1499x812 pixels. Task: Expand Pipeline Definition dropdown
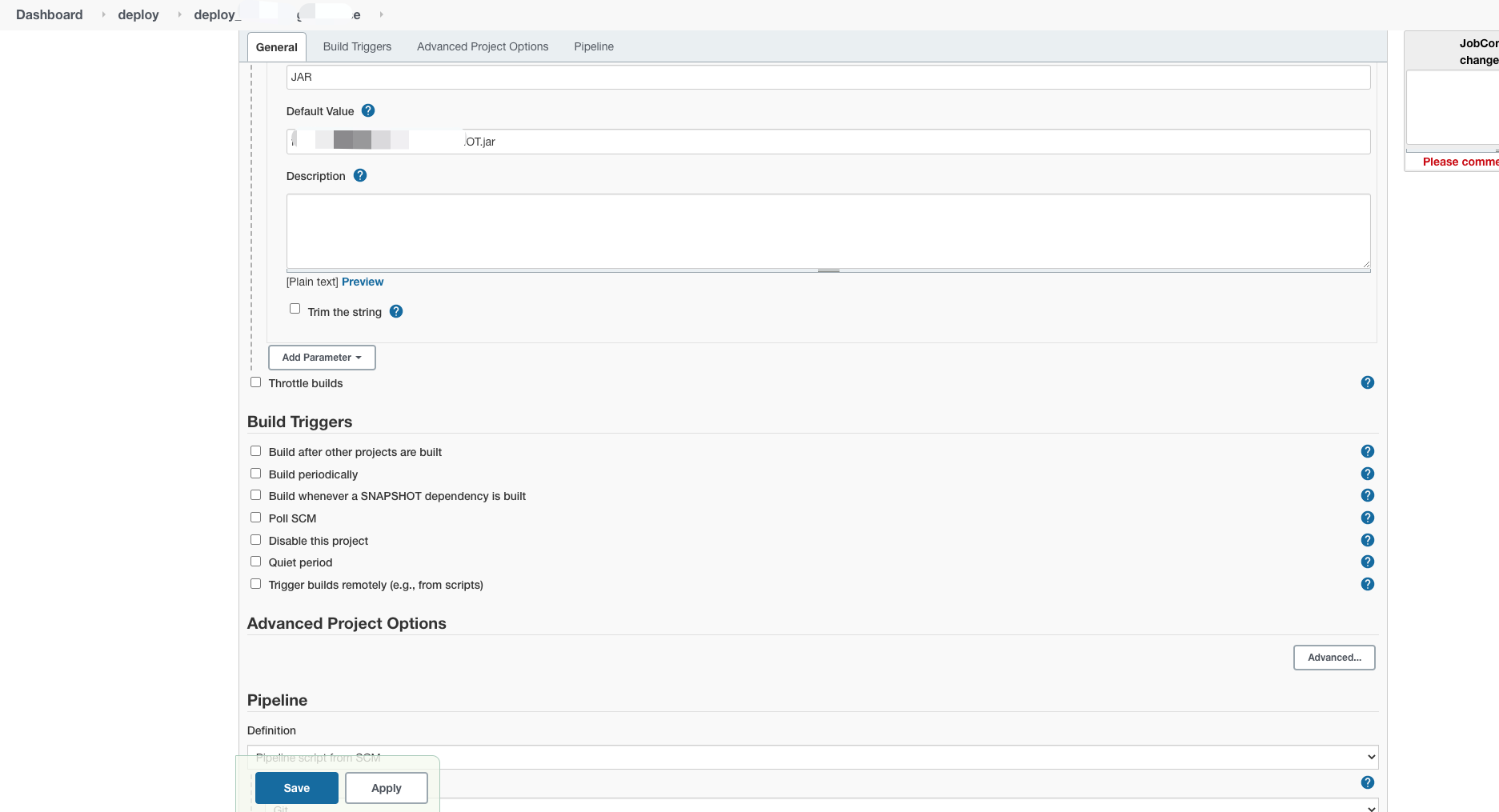pyautogui.click(x=812, y=757)
